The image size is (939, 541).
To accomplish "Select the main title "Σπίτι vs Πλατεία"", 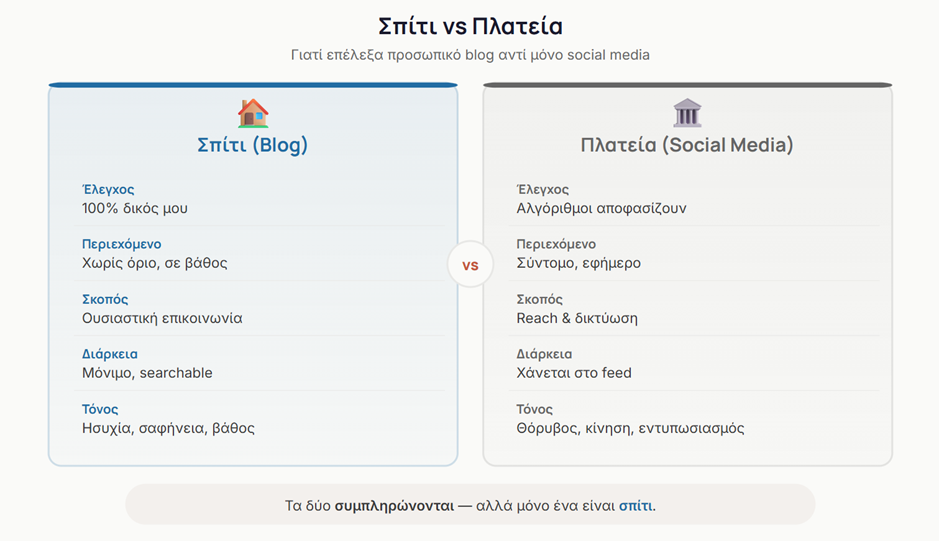I will pos(470,26).
